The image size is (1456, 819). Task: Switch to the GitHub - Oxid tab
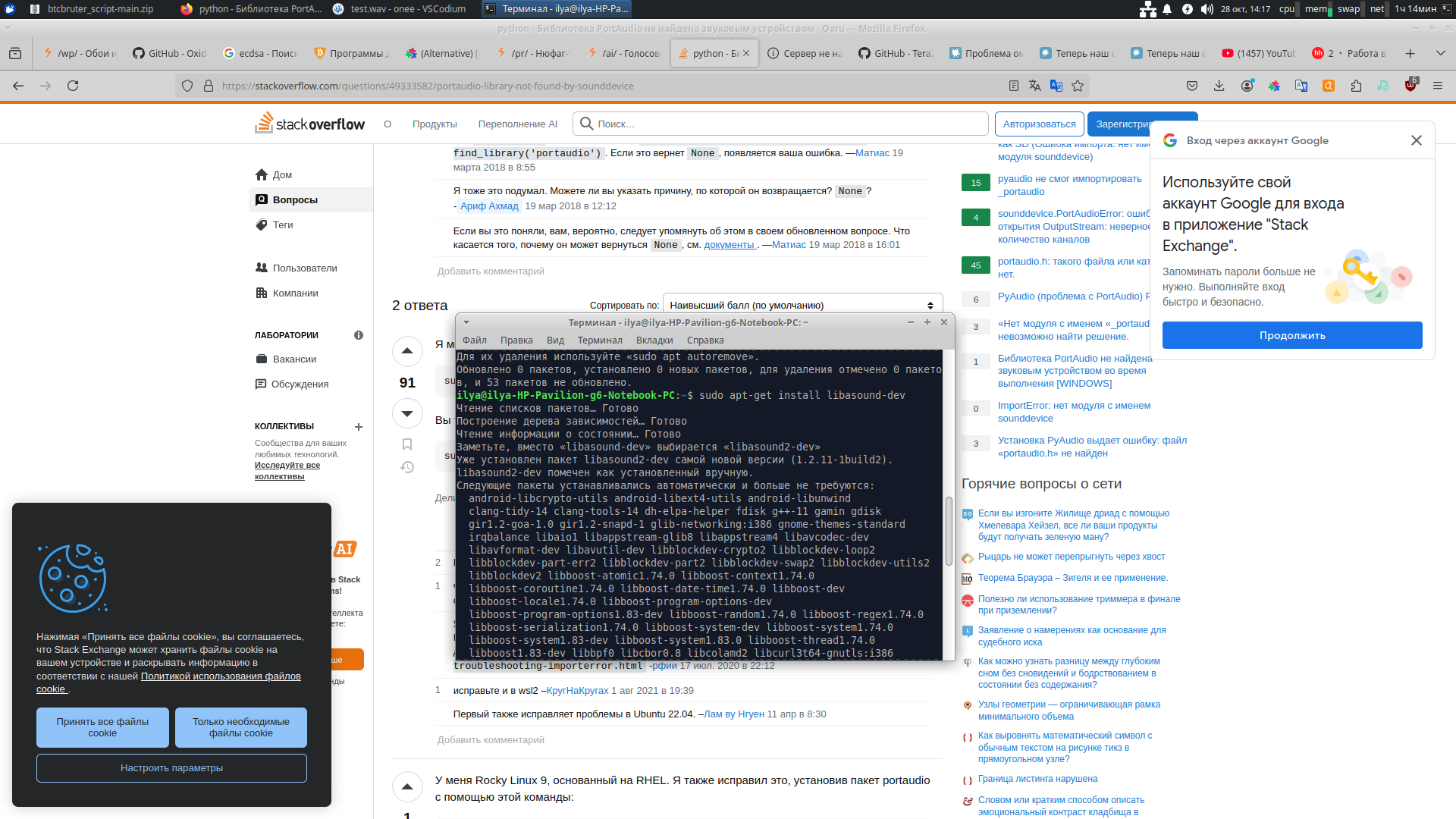(x=170, y=53)
